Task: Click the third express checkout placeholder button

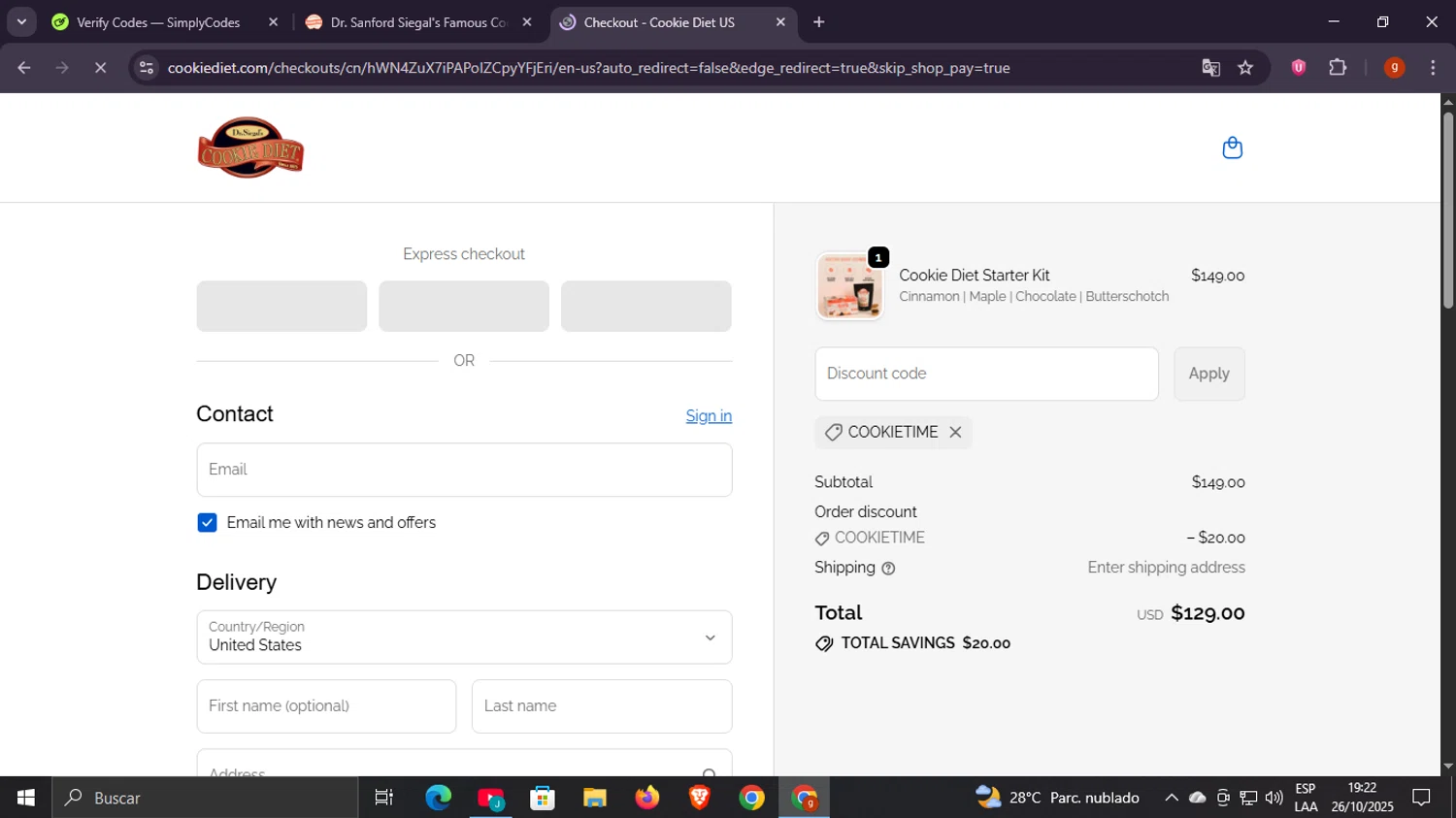Action: [646, 307]
